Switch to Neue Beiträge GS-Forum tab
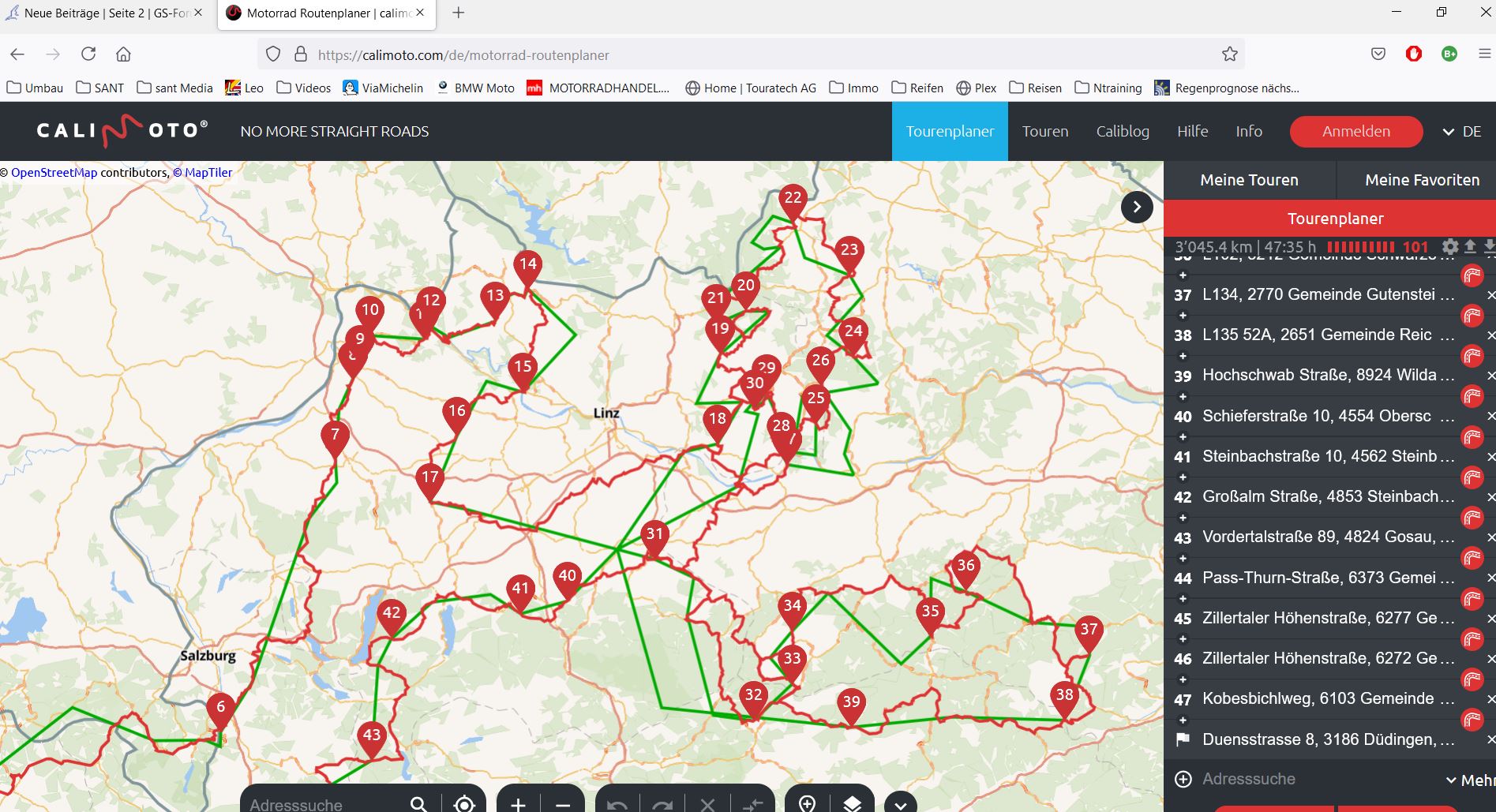1496x812 pixels. coord(106,13)
